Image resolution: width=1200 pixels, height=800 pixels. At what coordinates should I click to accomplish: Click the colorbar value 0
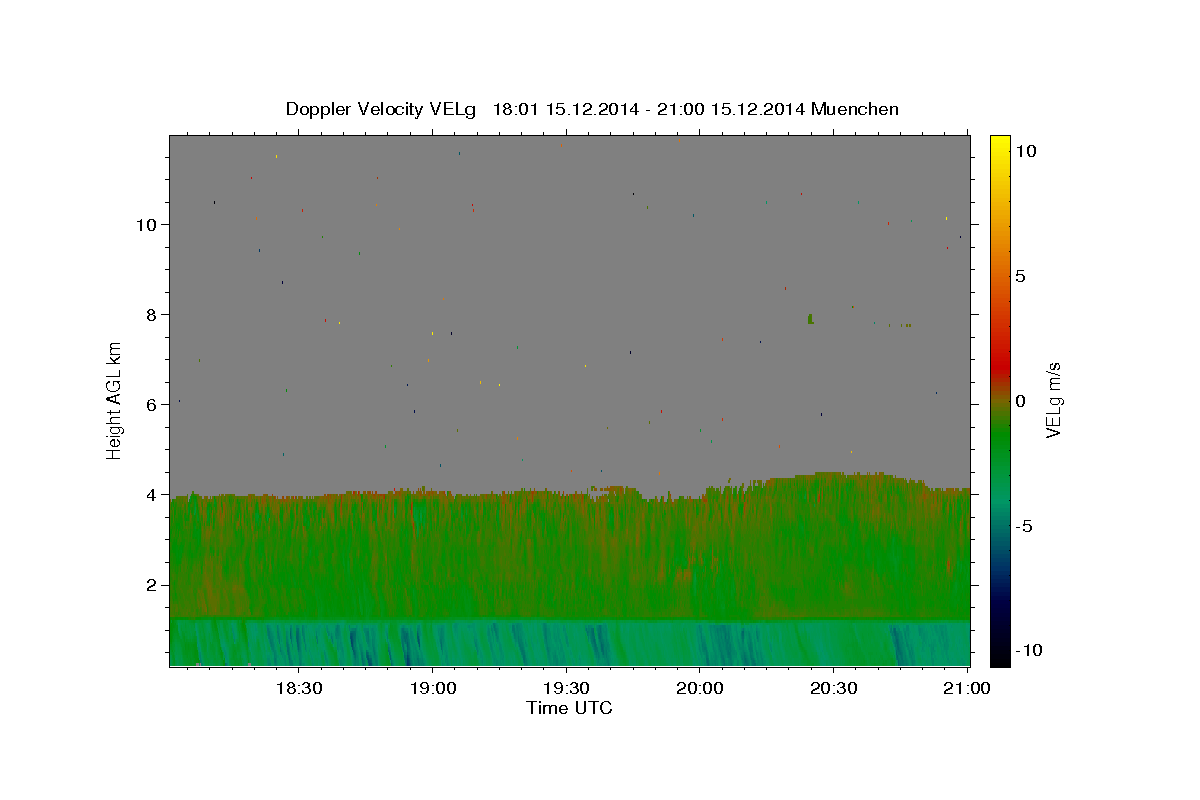[x=1020, y=401]
